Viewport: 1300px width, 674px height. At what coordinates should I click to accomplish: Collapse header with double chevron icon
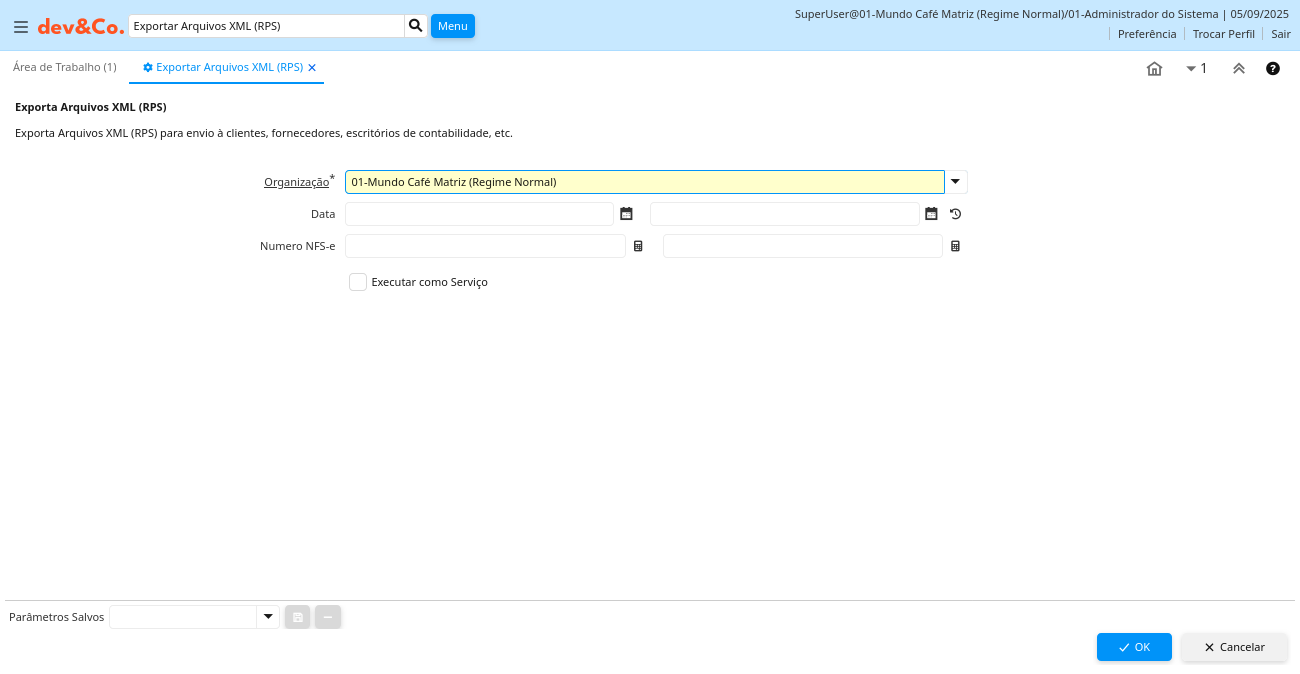[1238, 69]
